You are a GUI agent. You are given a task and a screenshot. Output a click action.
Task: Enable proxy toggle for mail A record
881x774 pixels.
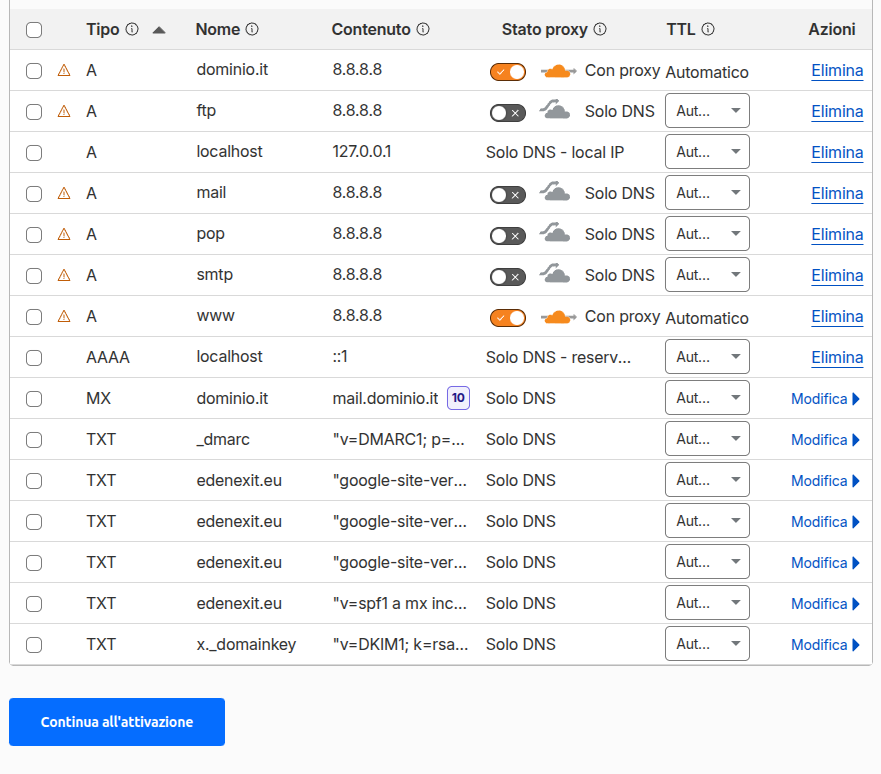coord(508,195)
